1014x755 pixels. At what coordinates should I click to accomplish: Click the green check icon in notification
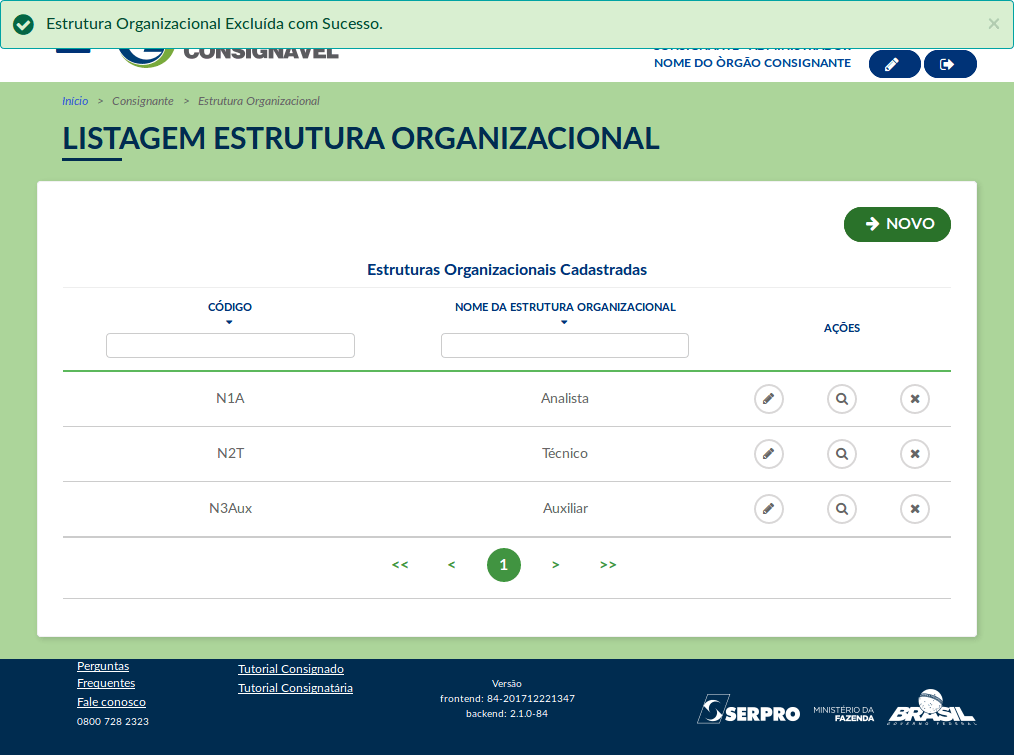(23, 25)
